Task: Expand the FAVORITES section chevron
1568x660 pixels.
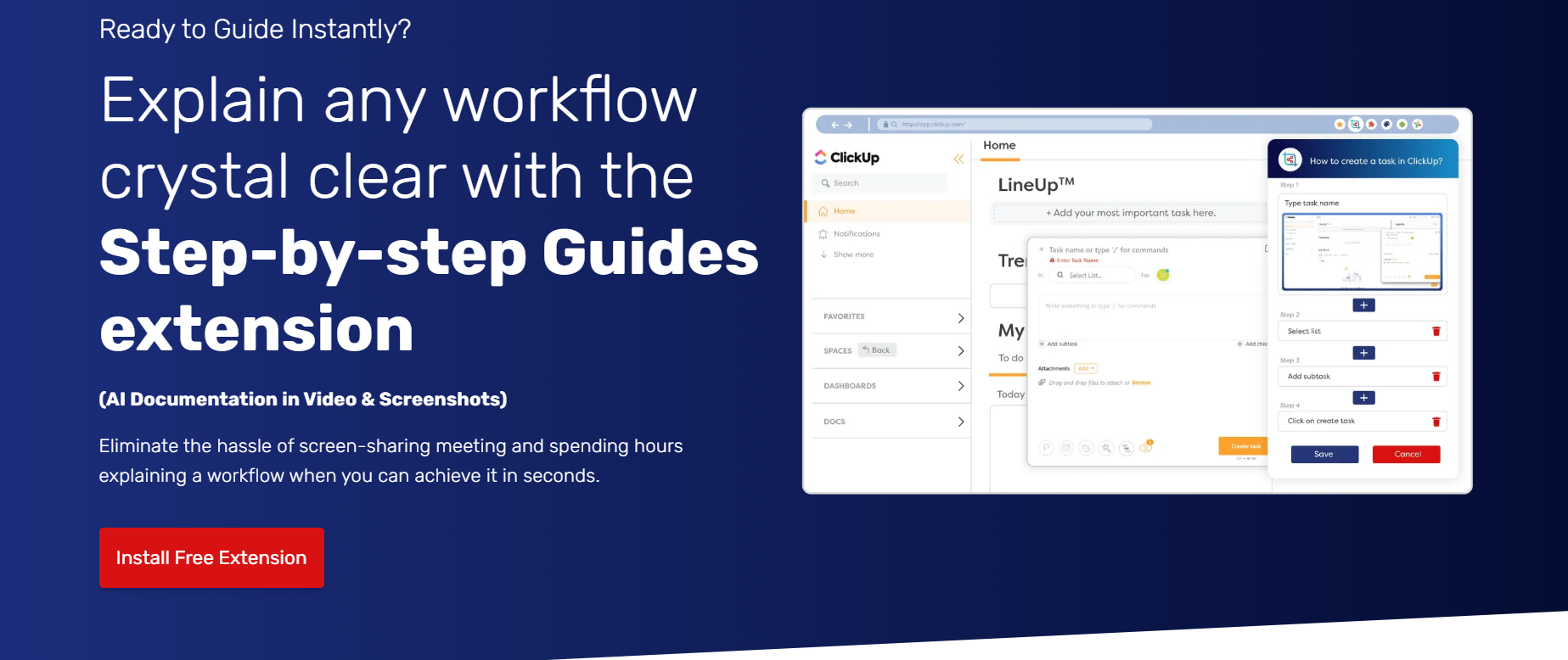Action: tap(961, 318)
